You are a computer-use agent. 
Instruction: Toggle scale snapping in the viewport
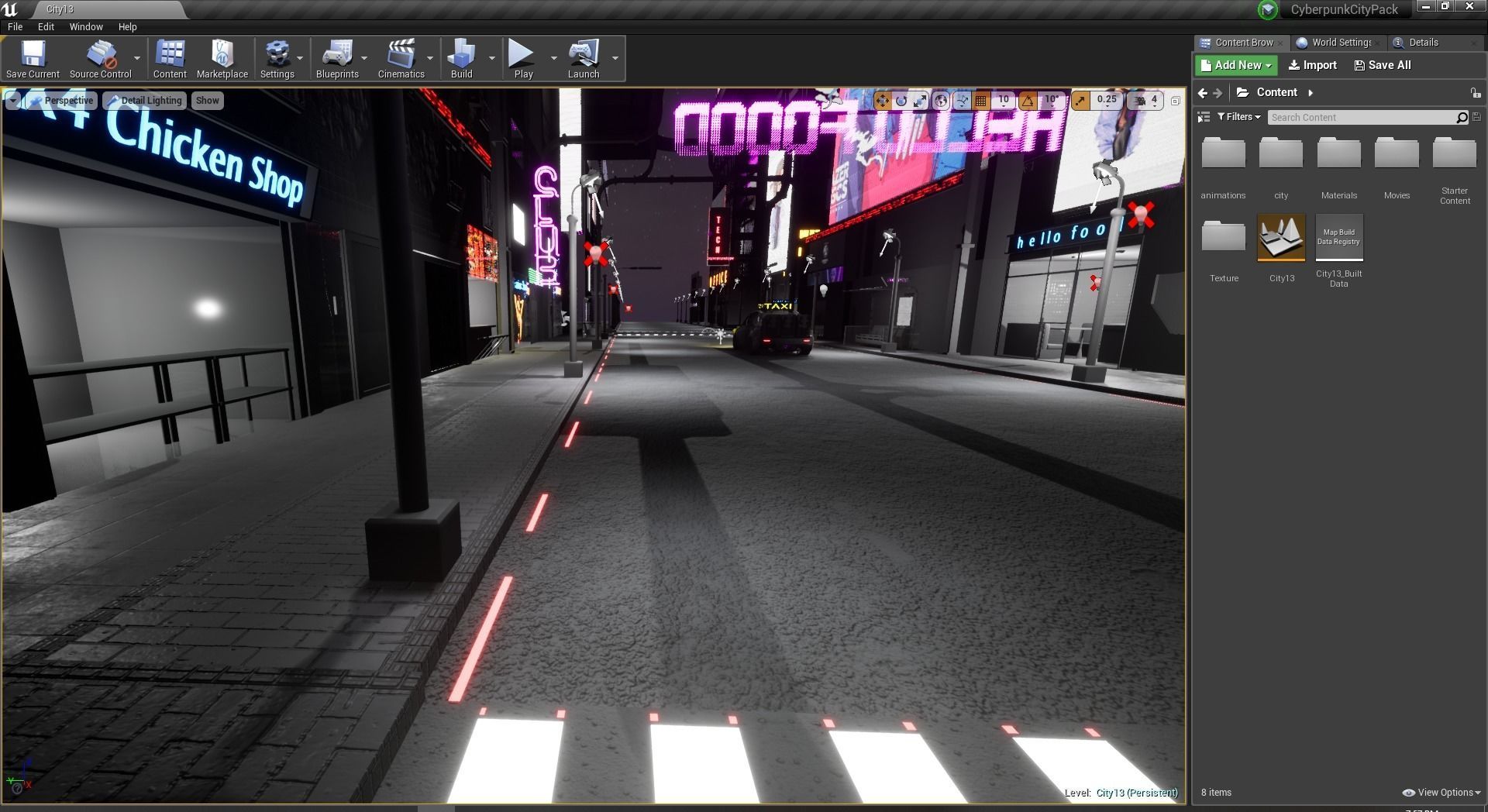1080,101
